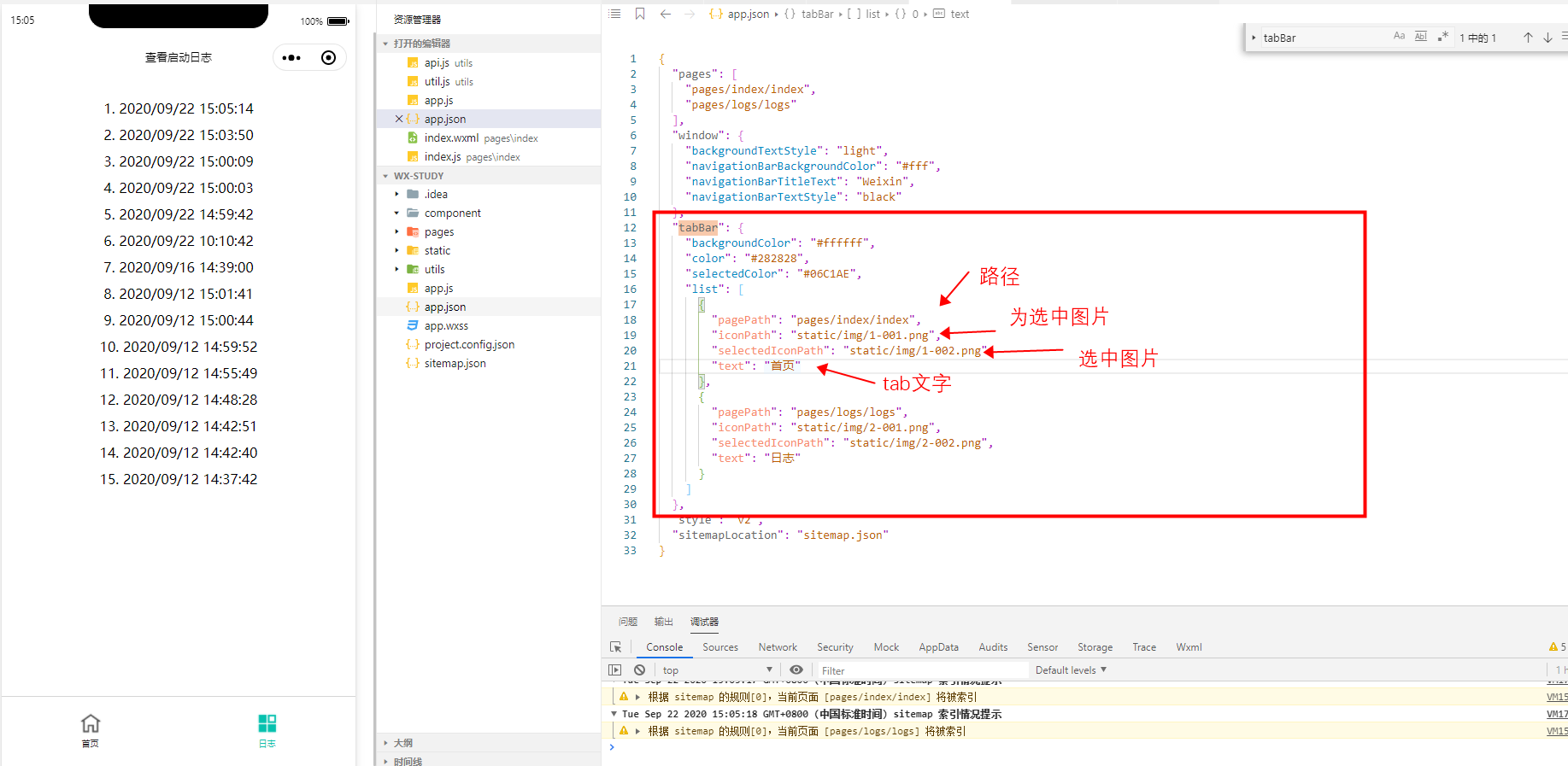The image size is (1568, 766).
Task: Click the index.wxml file icon
Action: (413, 137)
